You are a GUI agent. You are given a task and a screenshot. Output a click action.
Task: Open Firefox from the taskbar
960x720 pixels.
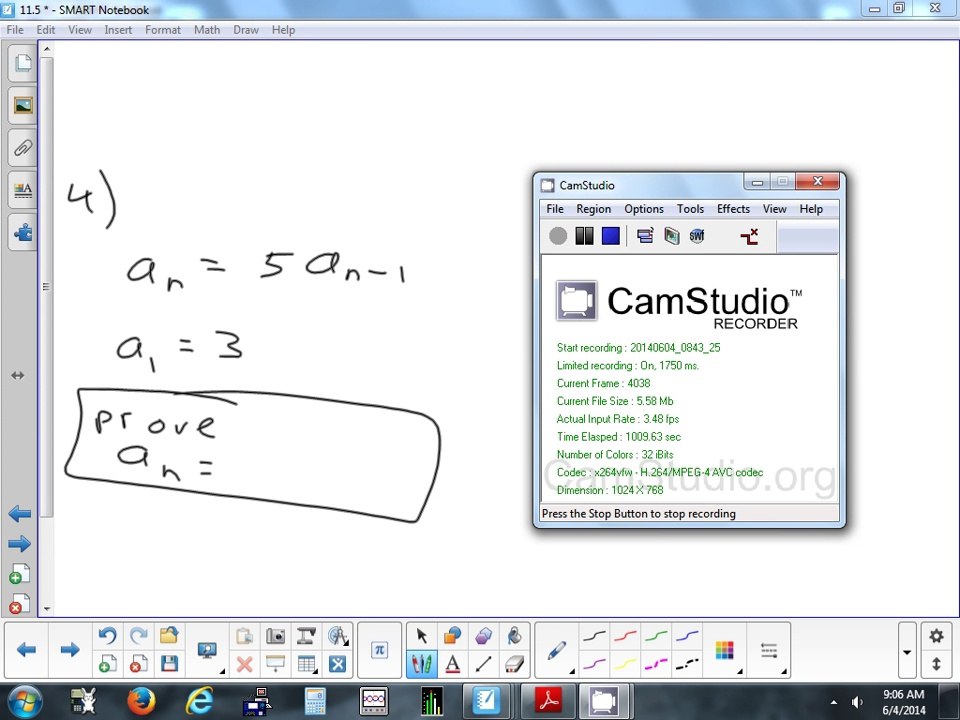click(x=141, y=701)
